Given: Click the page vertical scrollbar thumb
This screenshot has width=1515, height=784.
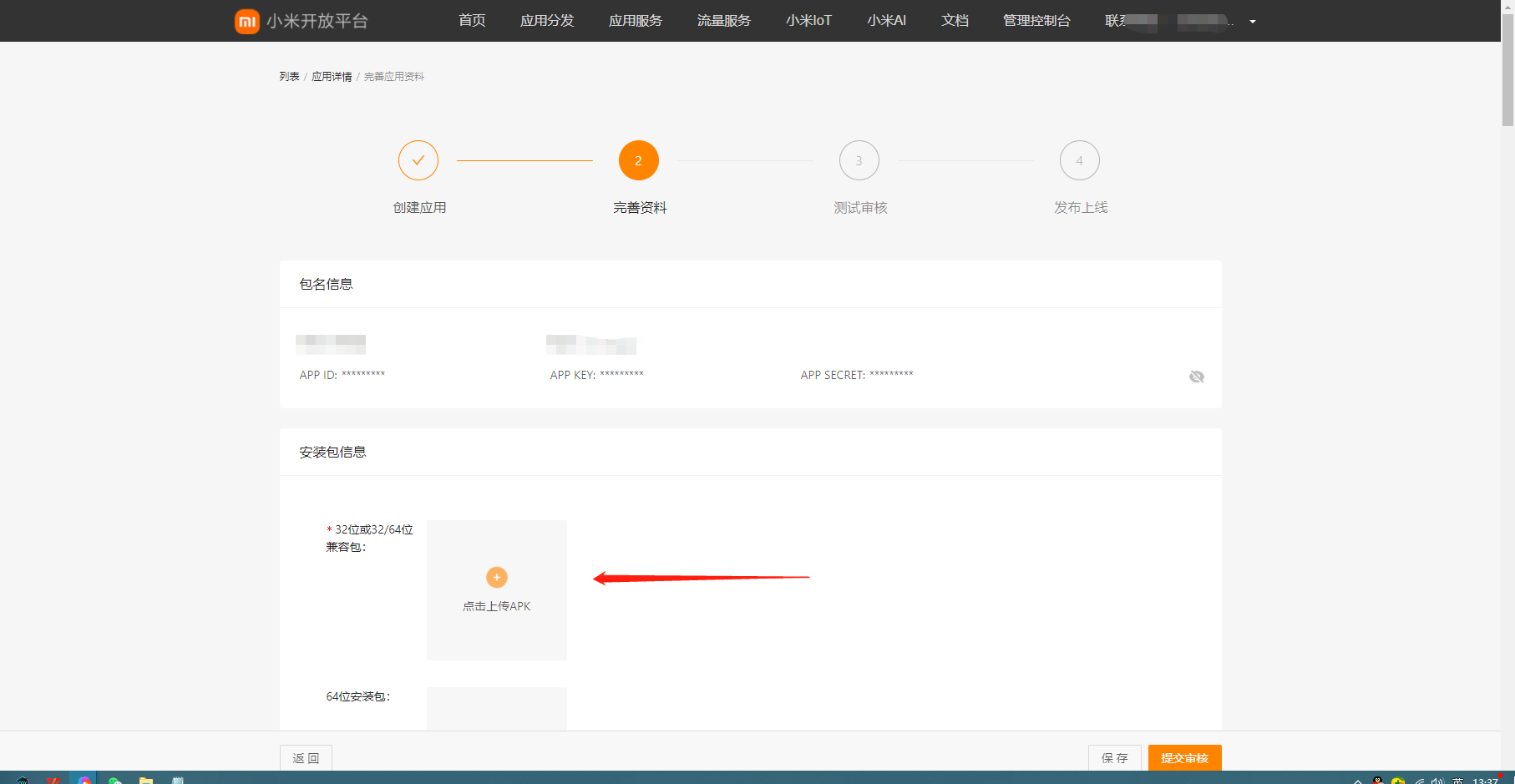Looking at the screenshot, I should click(1507, 71).
